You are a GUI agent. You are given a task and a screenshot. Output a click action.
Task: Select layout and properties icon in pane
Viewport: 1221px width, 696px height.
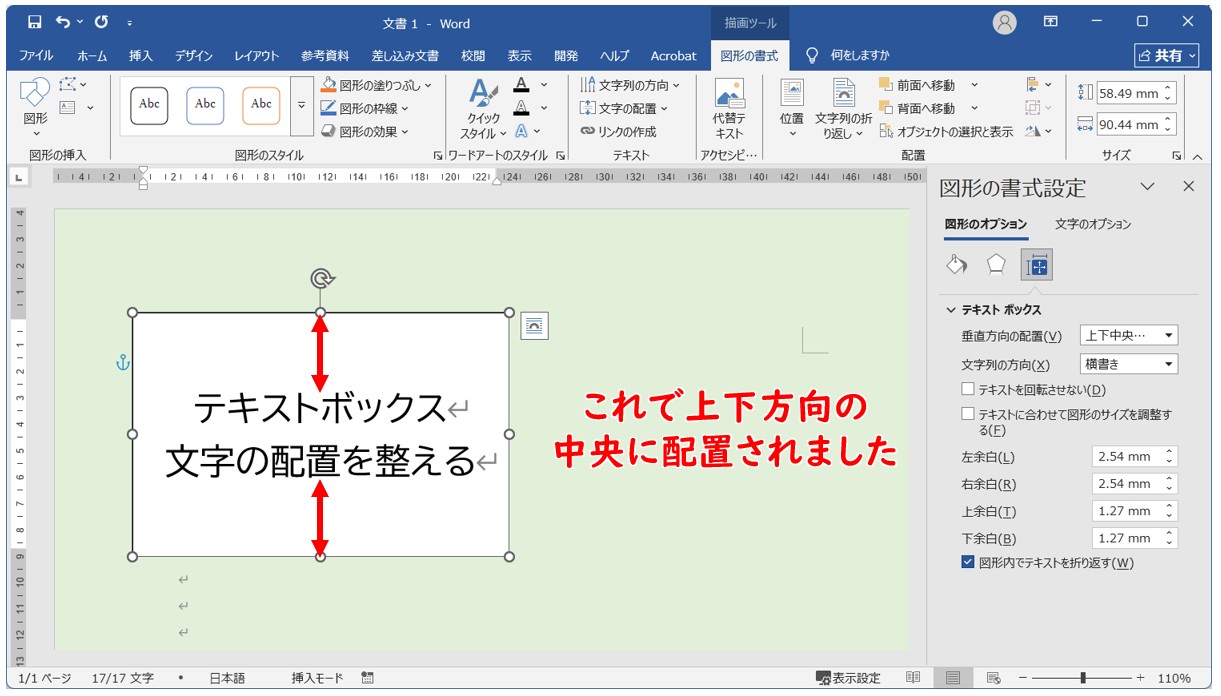1037,265
